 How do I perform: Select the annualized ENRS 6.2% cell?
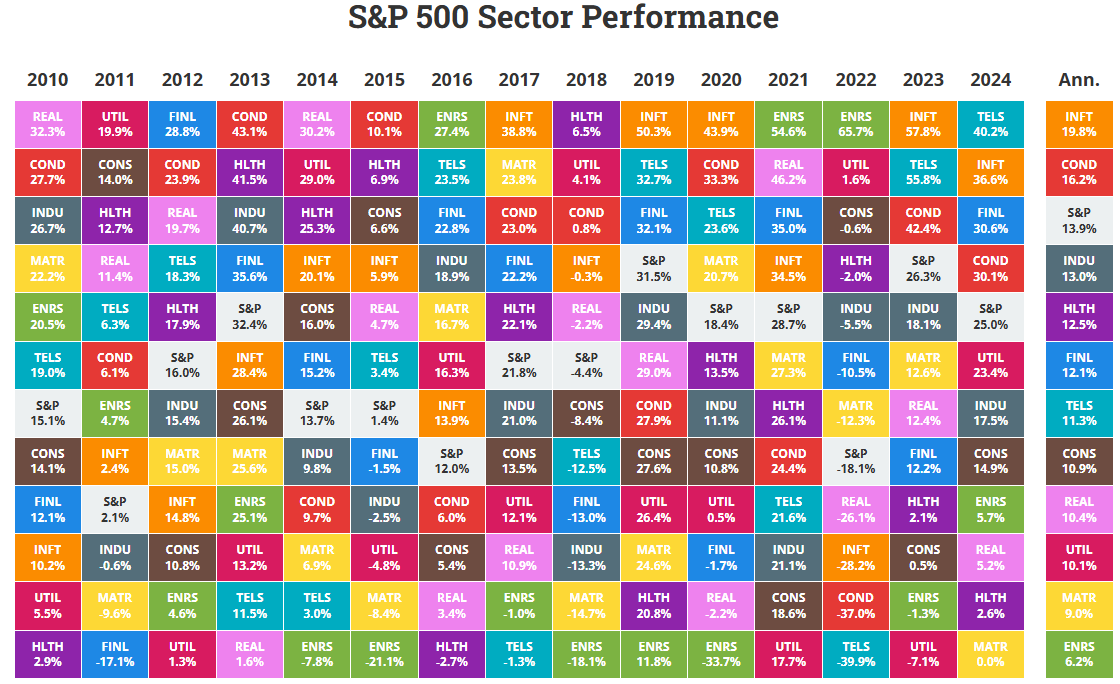pyautogui.click(x=1079, y=654)
